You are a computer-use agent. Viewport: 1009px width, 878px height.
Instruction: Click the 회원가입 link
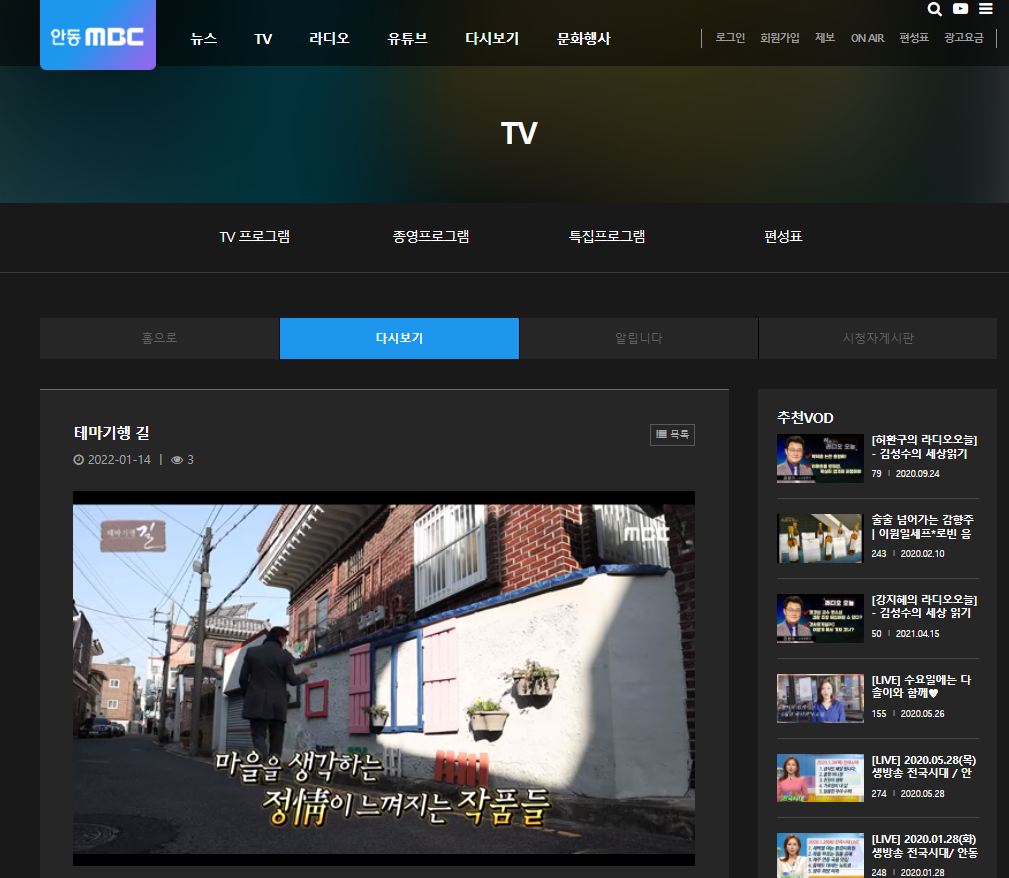(x=779, y=38)
